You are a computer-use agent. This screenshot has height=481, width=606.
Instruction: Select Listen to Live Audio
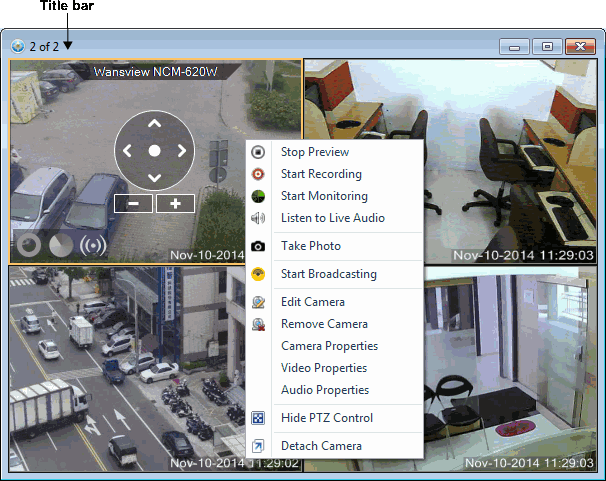tap(332, 218)
